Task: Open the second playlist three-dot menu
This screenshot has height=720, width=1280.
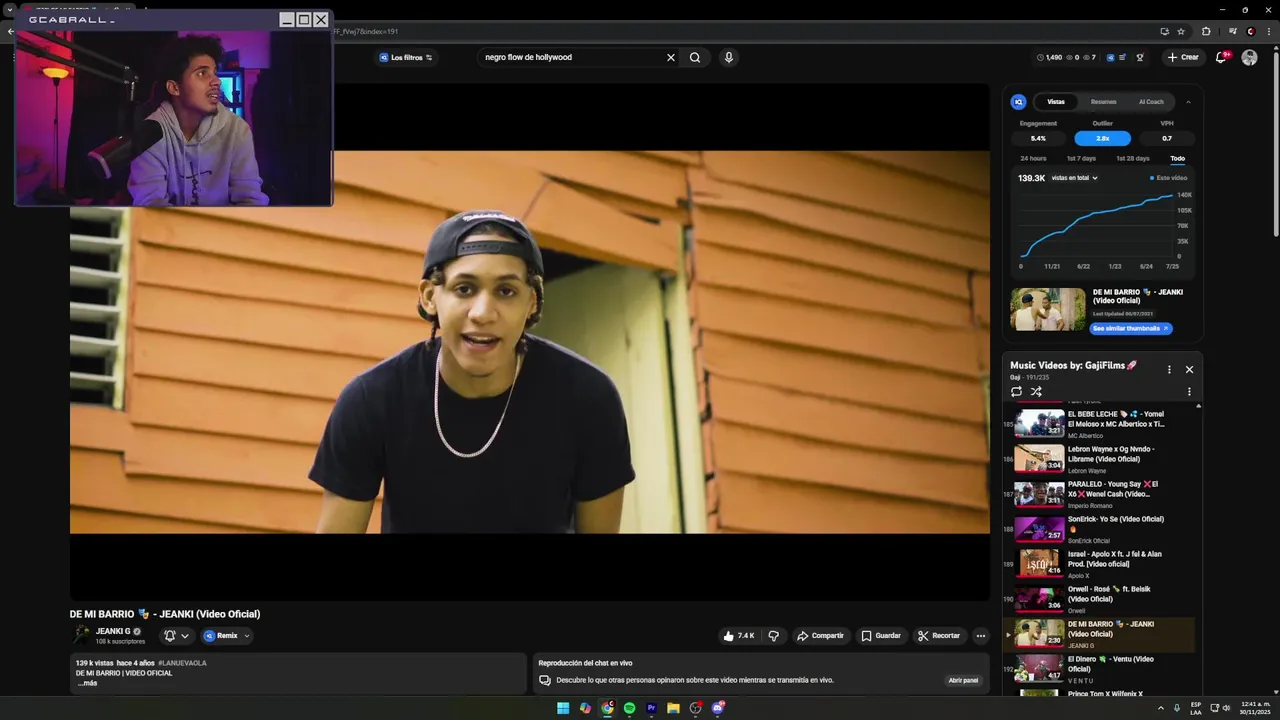Action: (1189, 391)
